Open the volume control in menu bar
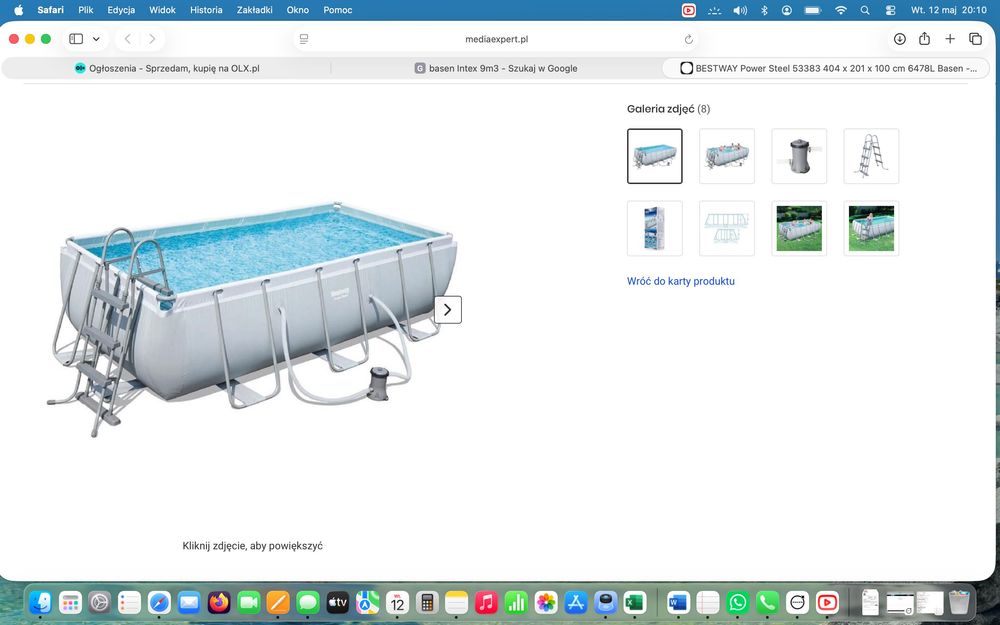 tap(740, 10)
